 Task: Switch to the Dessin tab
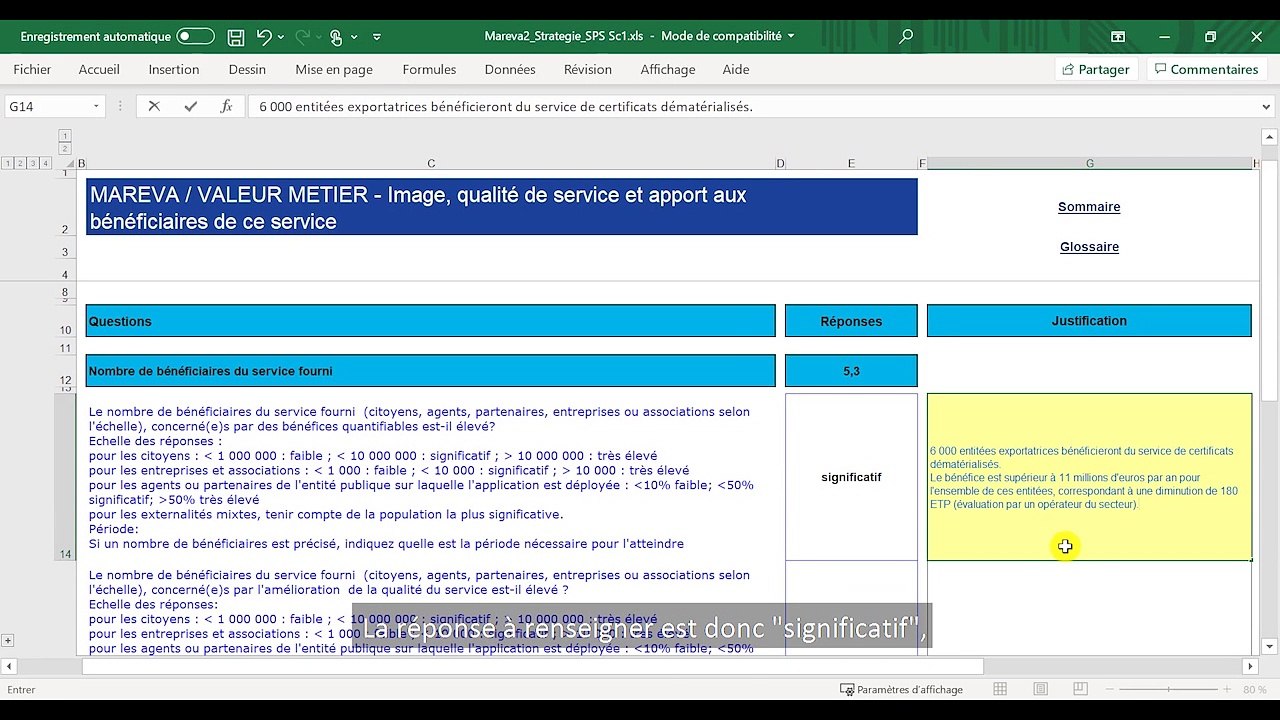[247, 69]
